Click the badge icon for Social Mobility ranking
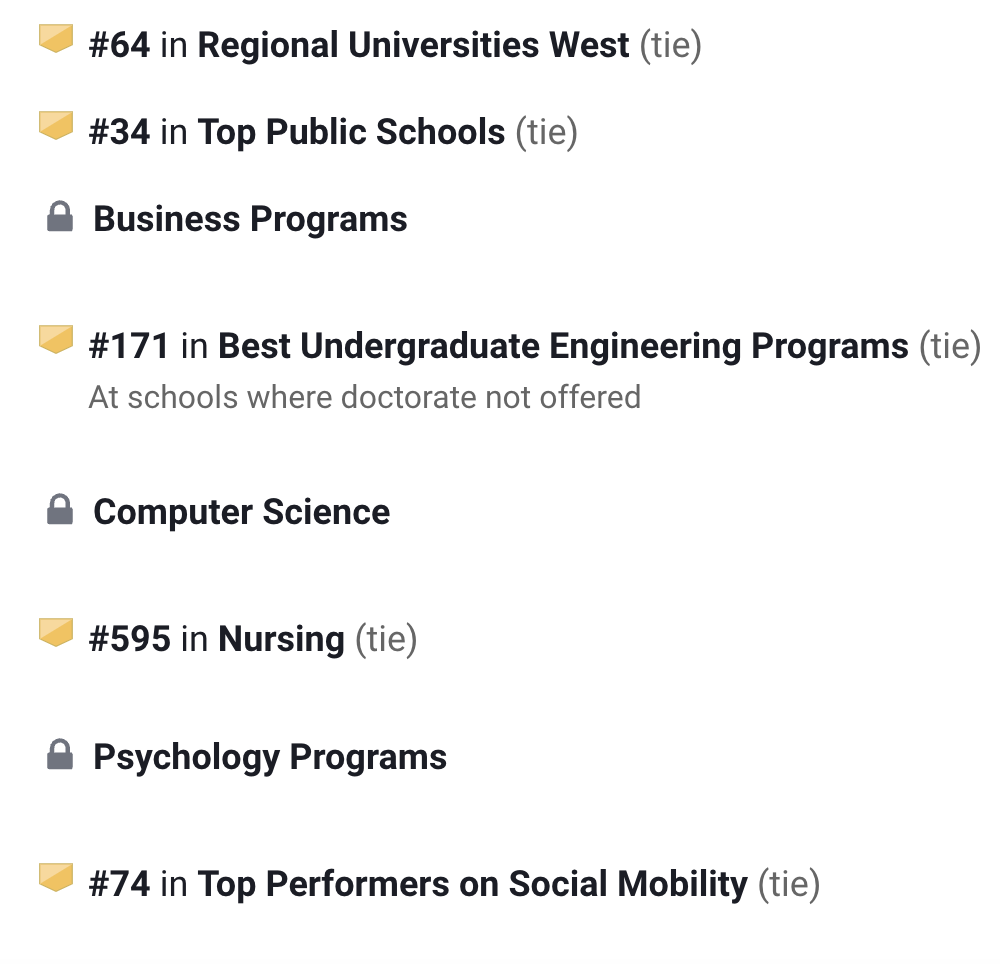The height and width of the screenshot is (964, 1000). pos(56,877)
